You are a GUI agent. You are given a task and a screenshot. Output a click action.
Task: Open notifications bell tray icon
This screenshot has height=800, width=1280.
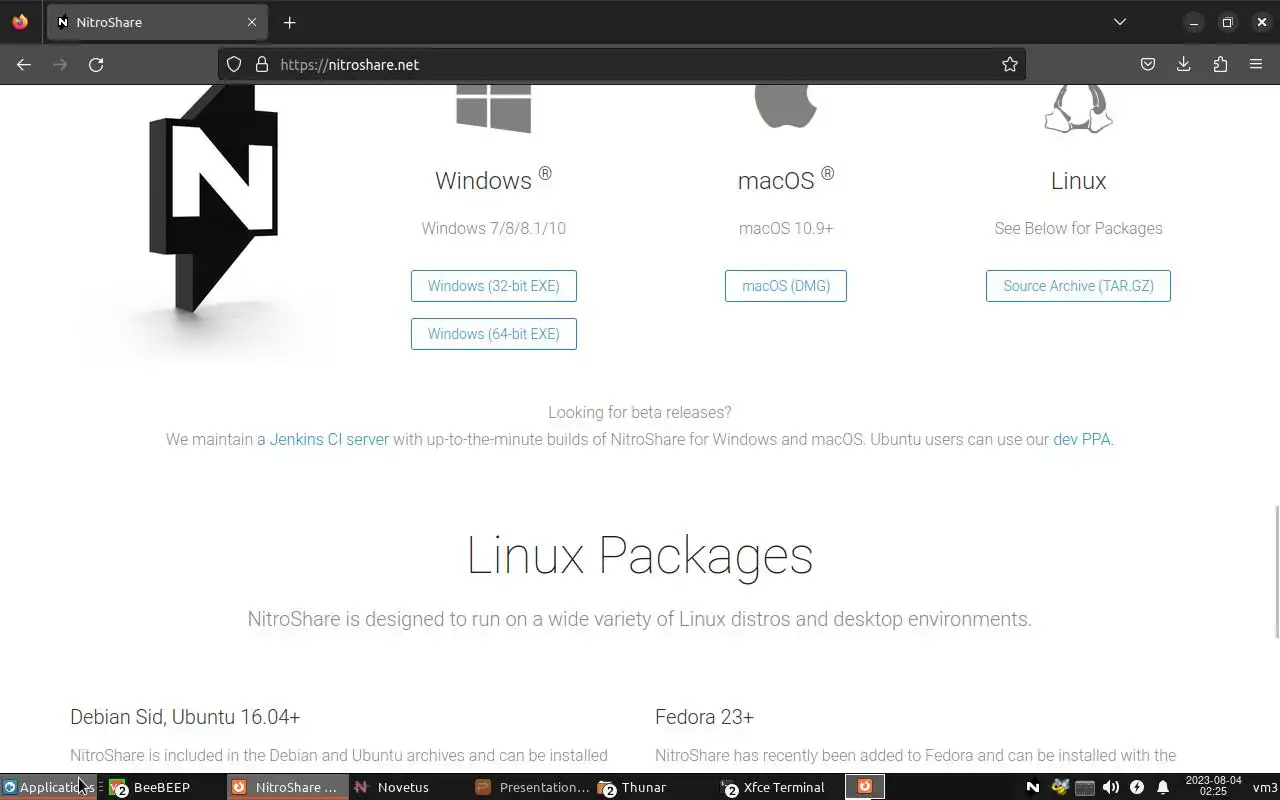point(1163,787)
